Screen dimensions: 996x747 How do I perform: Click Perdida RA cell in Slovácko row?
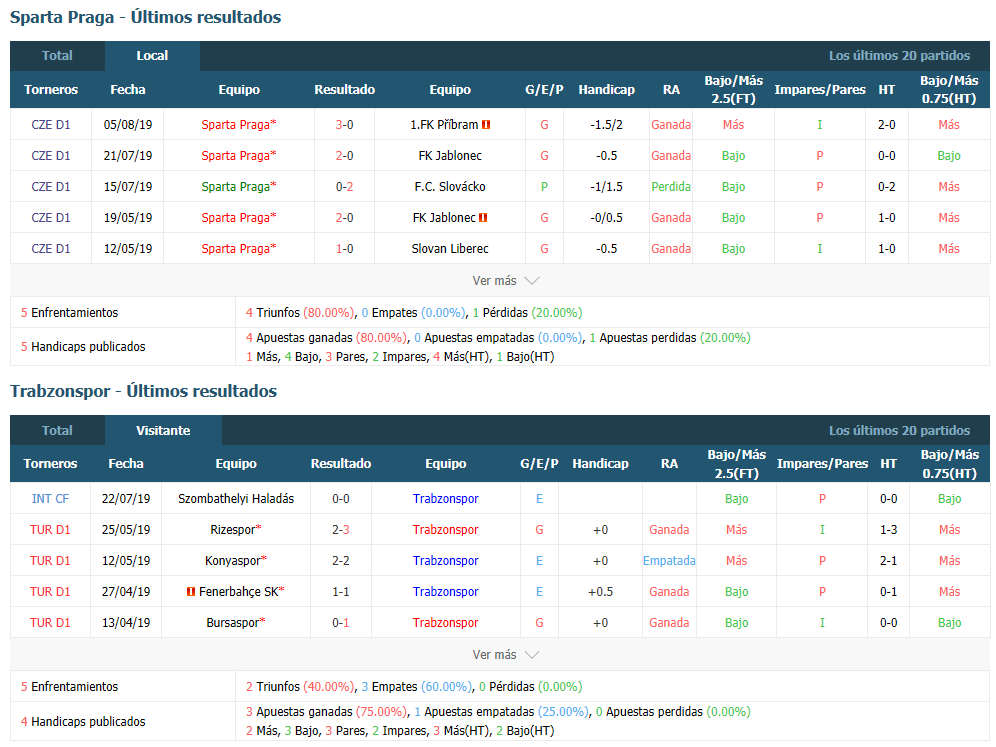pos(671,187)
